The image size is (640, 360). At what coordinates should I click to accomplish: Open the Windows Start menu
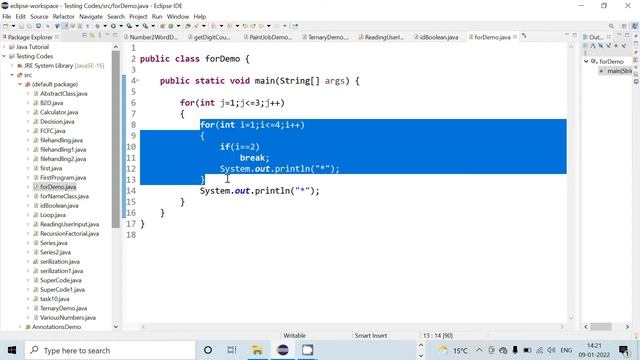coord(12,350)
